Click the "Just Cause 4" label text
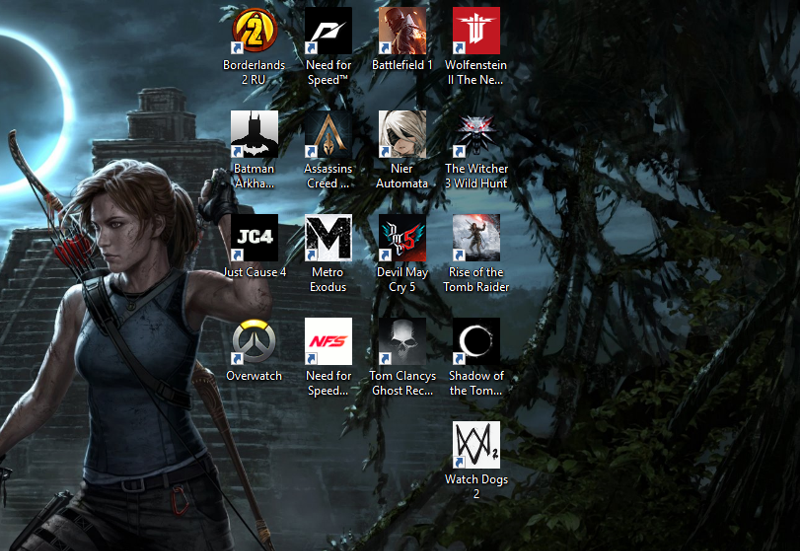The image size is (800, 551). (254, 272)
